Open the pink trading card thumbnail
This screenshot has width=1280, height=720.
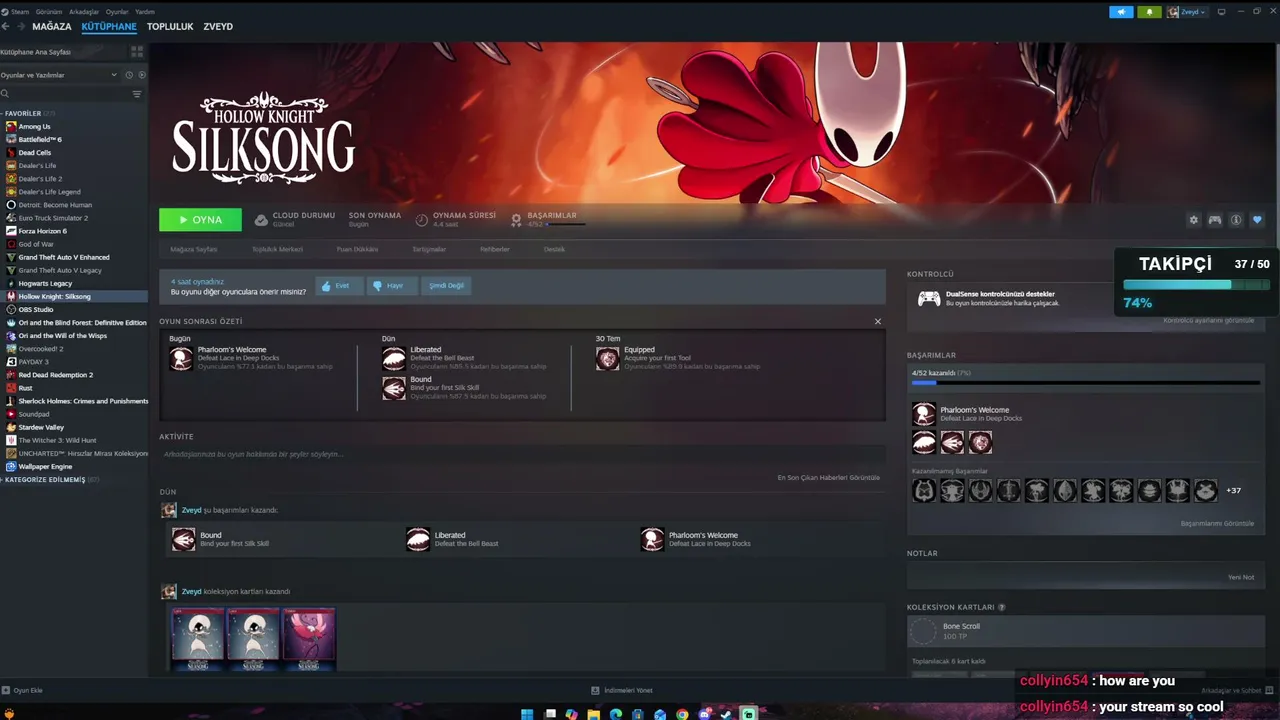tap(309, 638)
